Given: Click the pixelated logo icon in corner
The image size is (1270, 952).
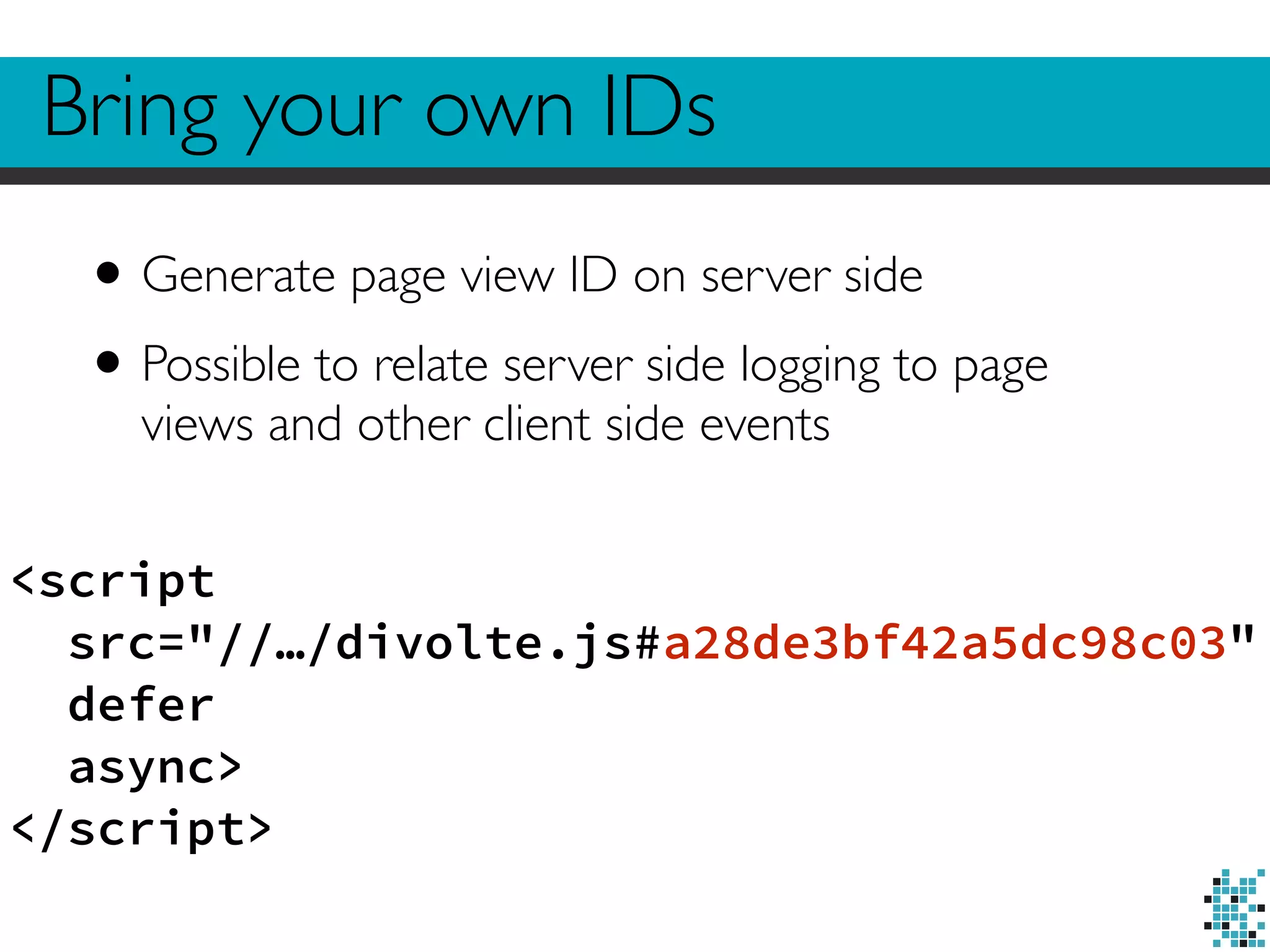Looking at the screenshot, I should (x=1235, y=909).
